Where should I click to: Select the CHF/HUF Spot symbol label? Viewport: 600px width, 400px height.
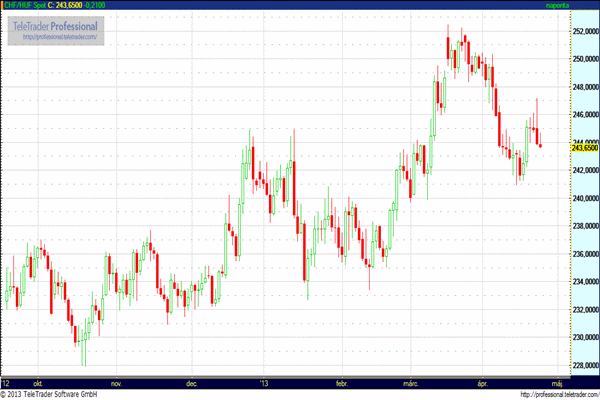click(28, 6)
